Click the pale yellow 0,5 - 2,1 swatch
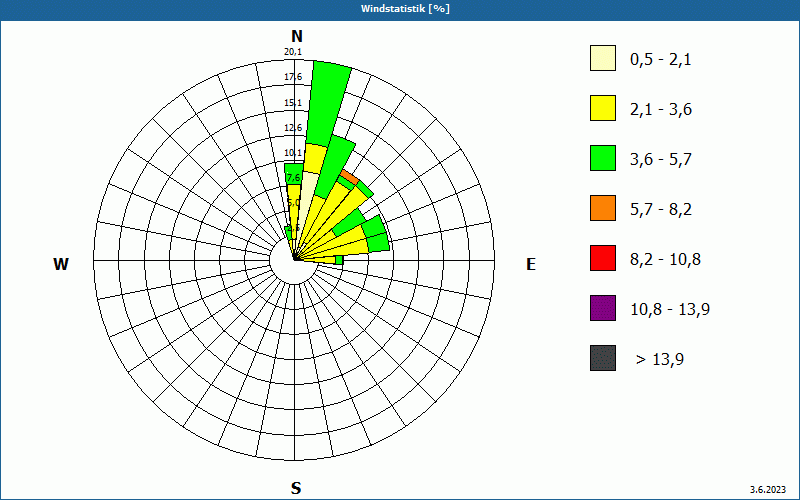 [x=603, y=58]
